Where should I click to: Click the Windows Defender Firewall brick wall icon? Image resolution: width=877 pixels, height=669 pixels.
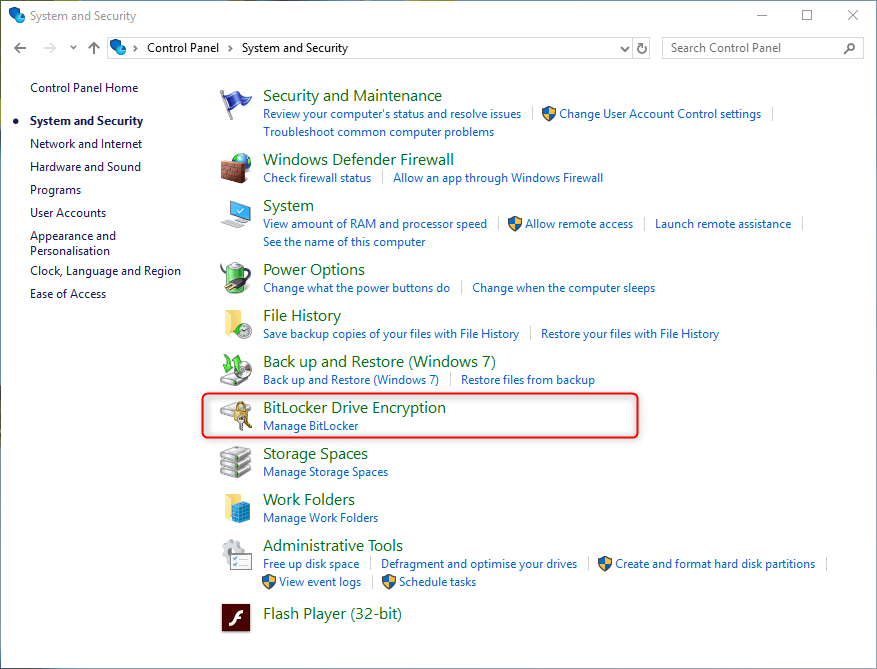point(235,168)
